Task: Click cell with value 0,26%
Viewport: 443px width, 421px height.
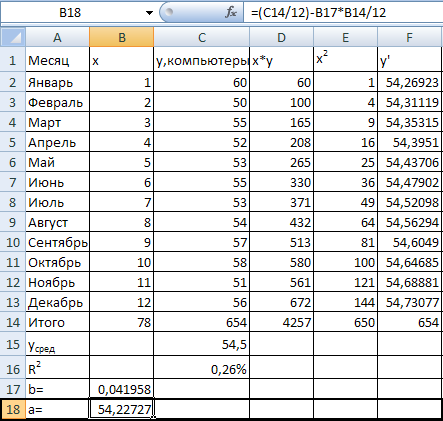Action: point(202,367)
